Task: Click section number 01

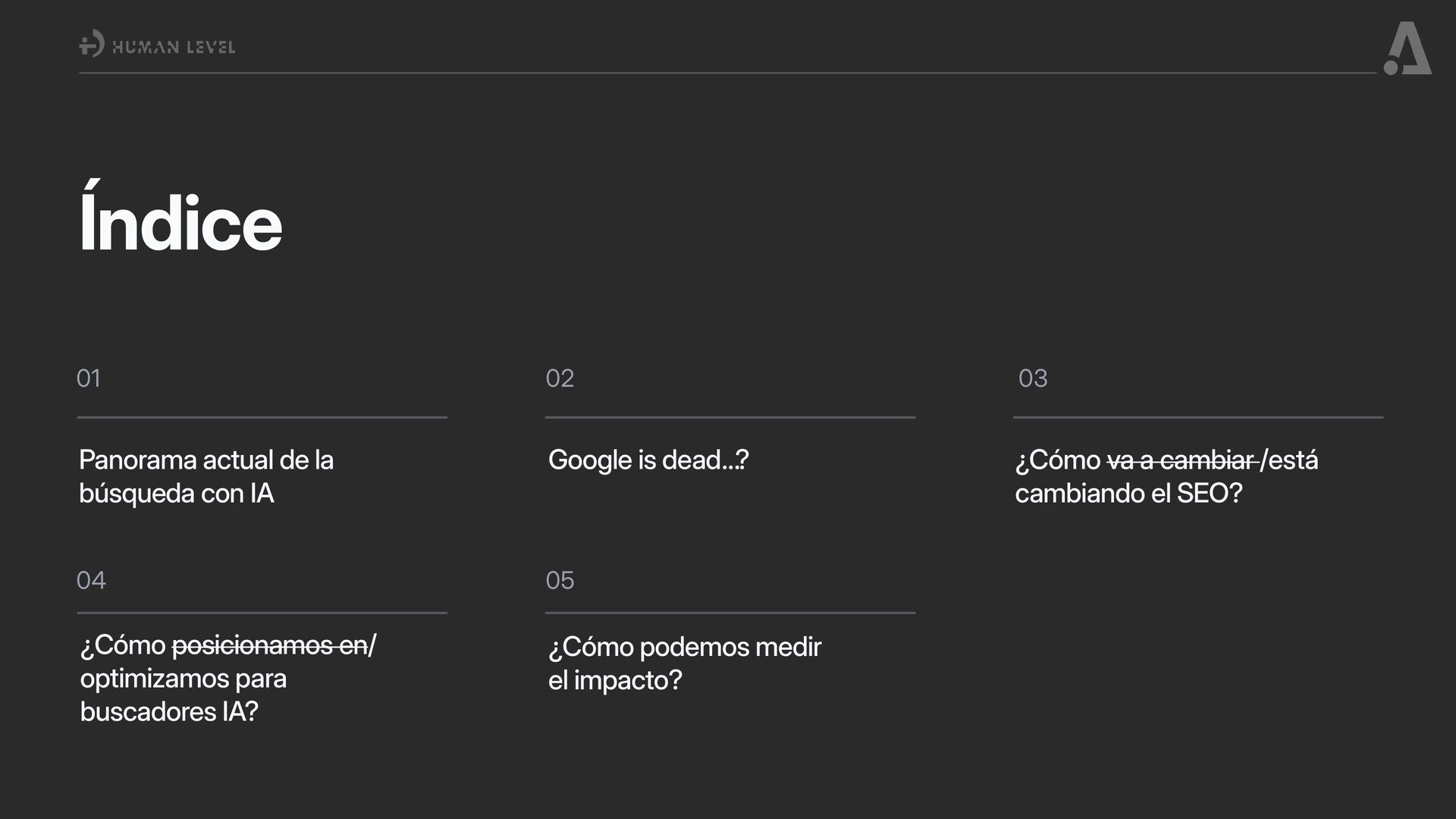Action: pyautogui.click(x=89, y=378)
